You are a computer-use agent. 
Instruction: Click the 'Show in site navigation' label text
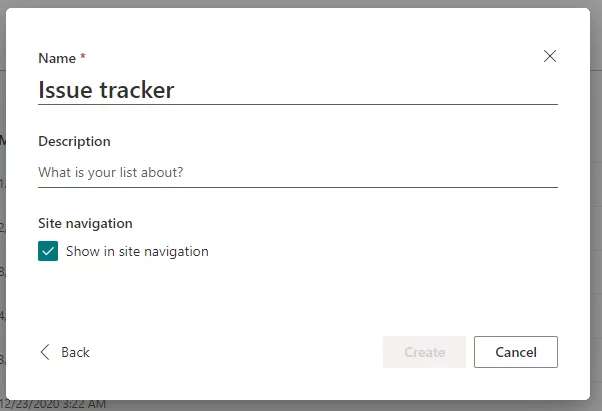click(x=137, y=251)
